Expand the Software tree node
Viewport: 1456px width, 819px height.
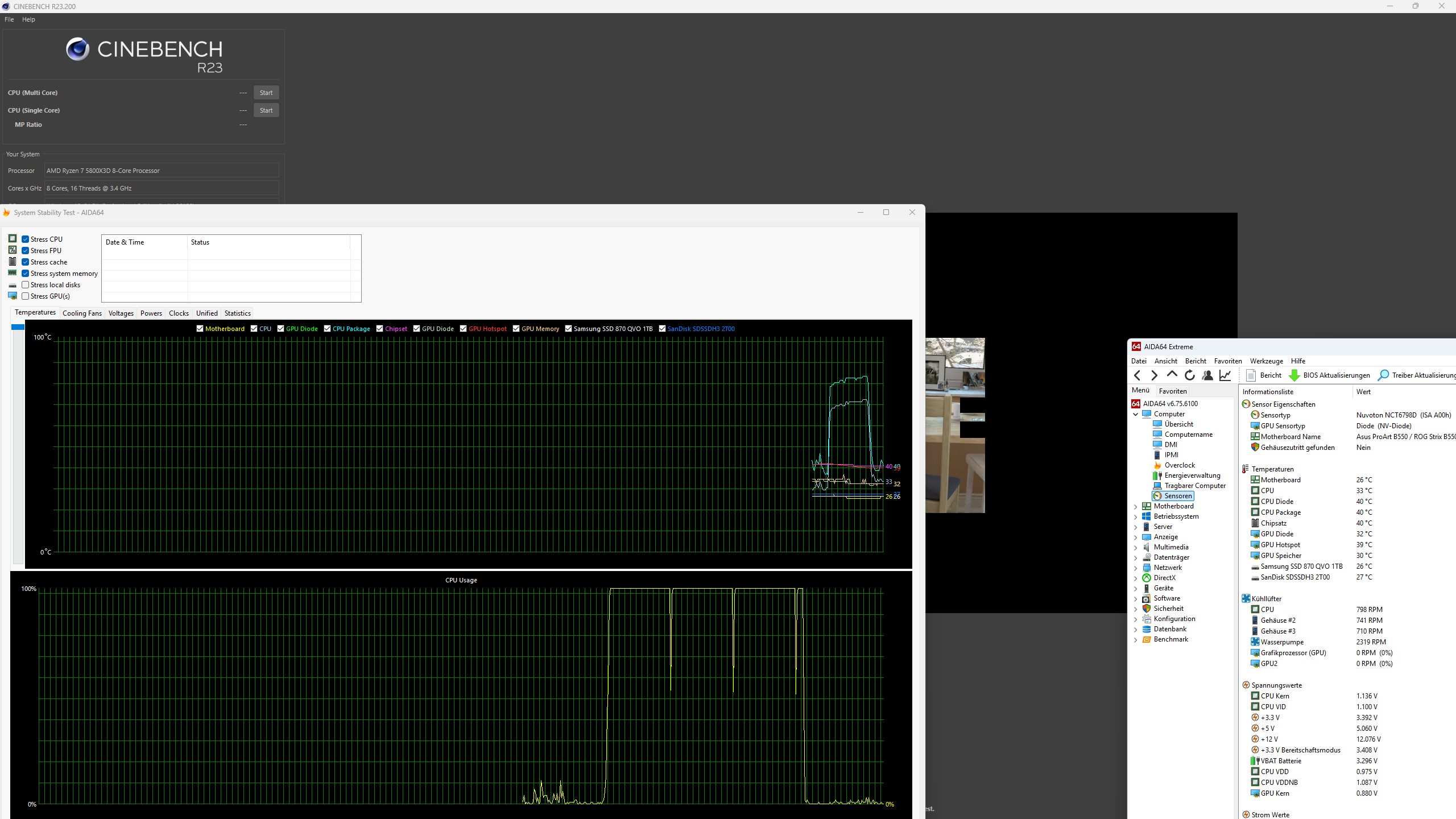pyautogui.click(x=1136, y=598)
